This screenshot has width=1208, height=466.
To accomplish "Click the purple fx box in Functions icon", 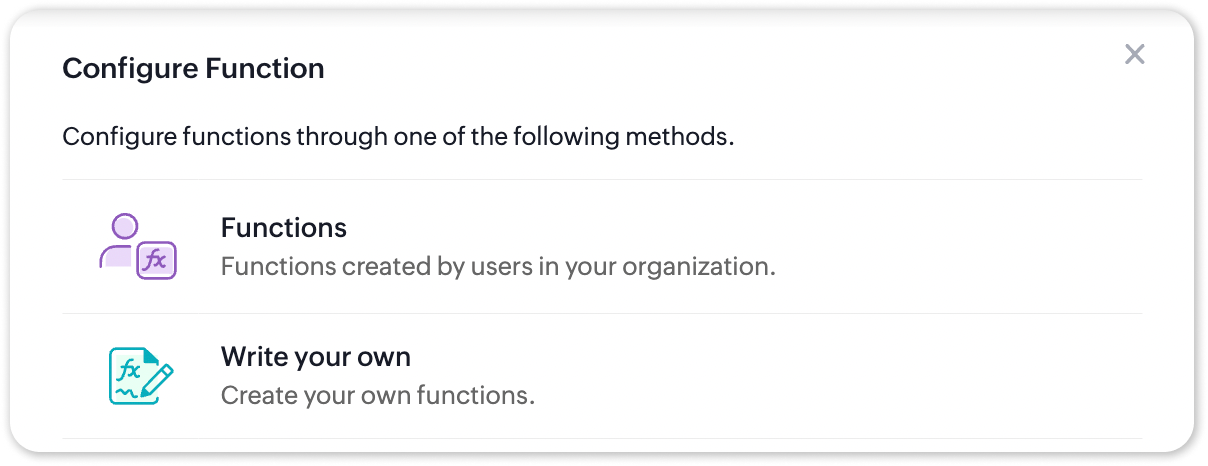I will (x=156, y=260).
